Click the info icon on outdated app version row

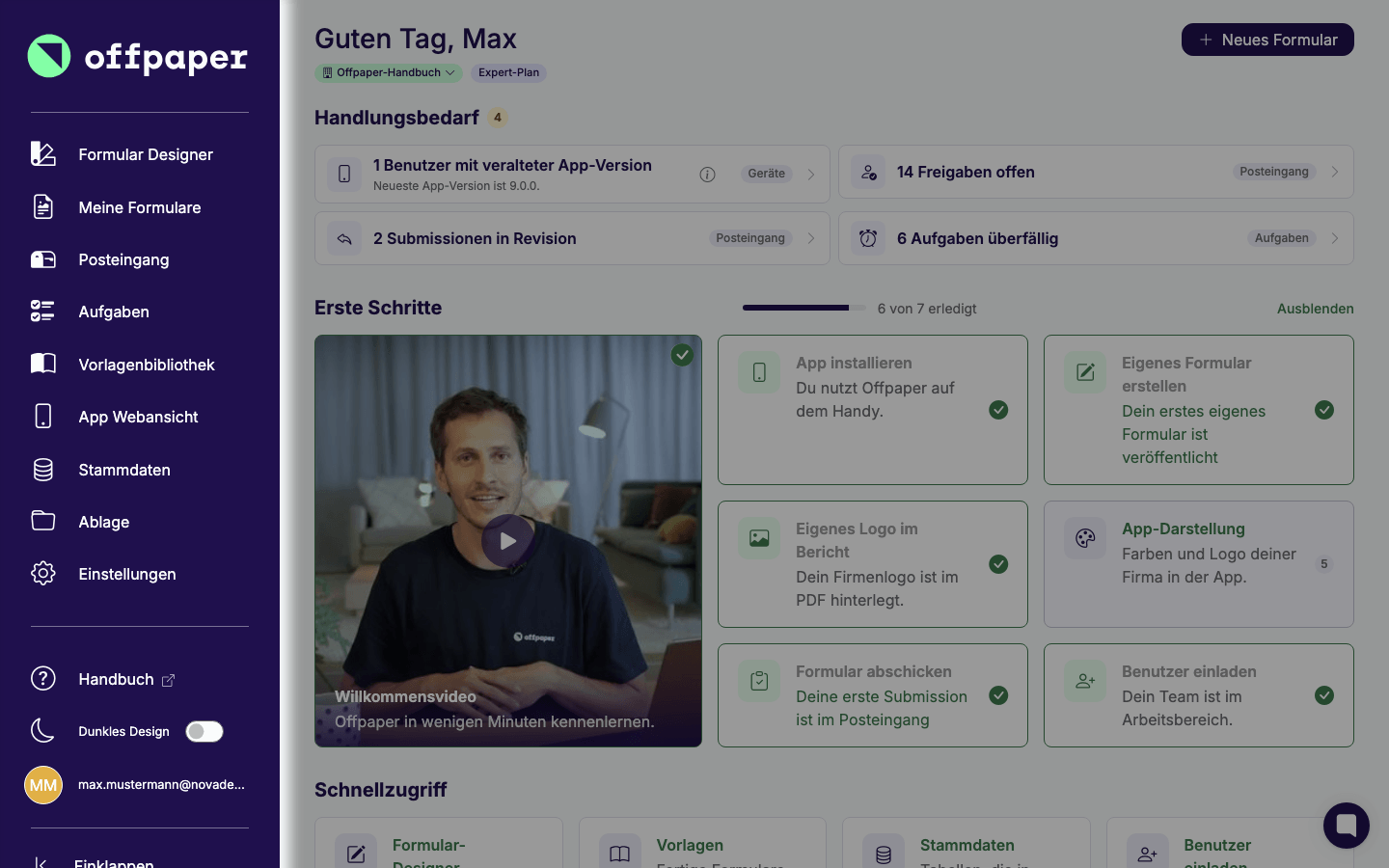(707, 174)
